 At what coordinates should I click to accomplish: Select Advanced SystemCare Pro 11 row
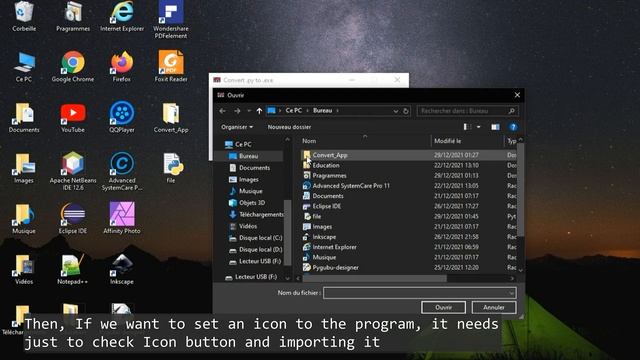click(x=409, y=186)
